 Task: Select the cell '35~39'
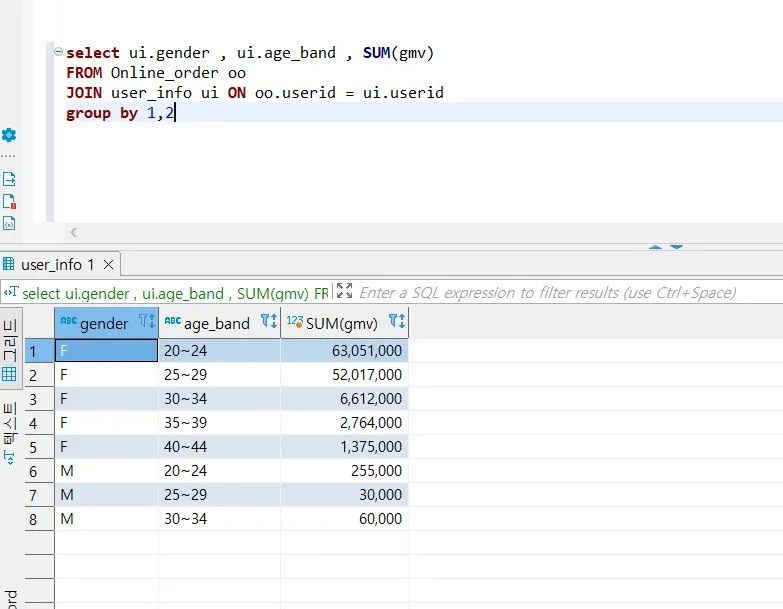point(219,422)
